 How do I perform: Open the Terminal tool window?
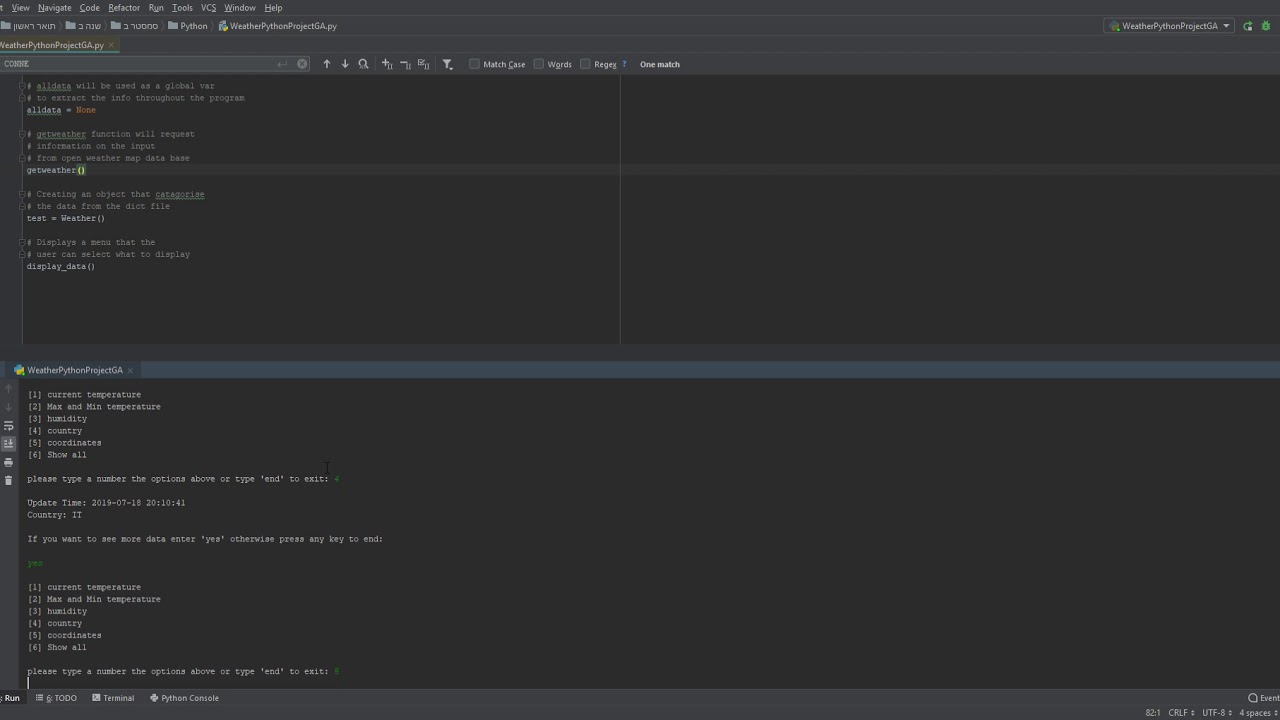(112, 698)
